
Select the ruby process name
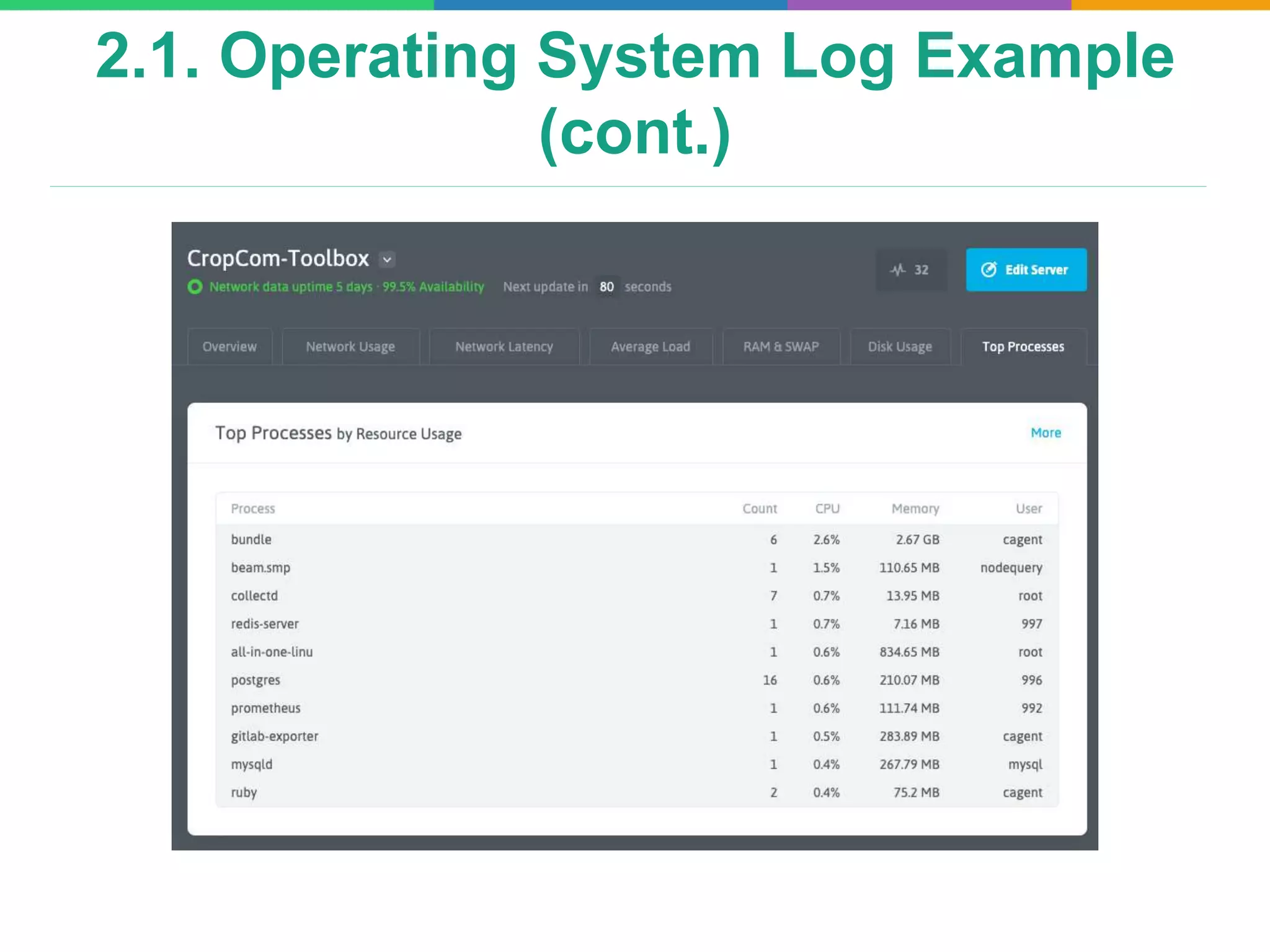tap(244, 793)
